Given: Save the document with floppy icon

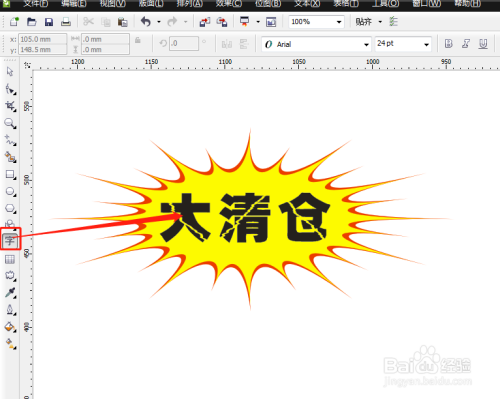Looking at the screenshot, I should point(49,22).
